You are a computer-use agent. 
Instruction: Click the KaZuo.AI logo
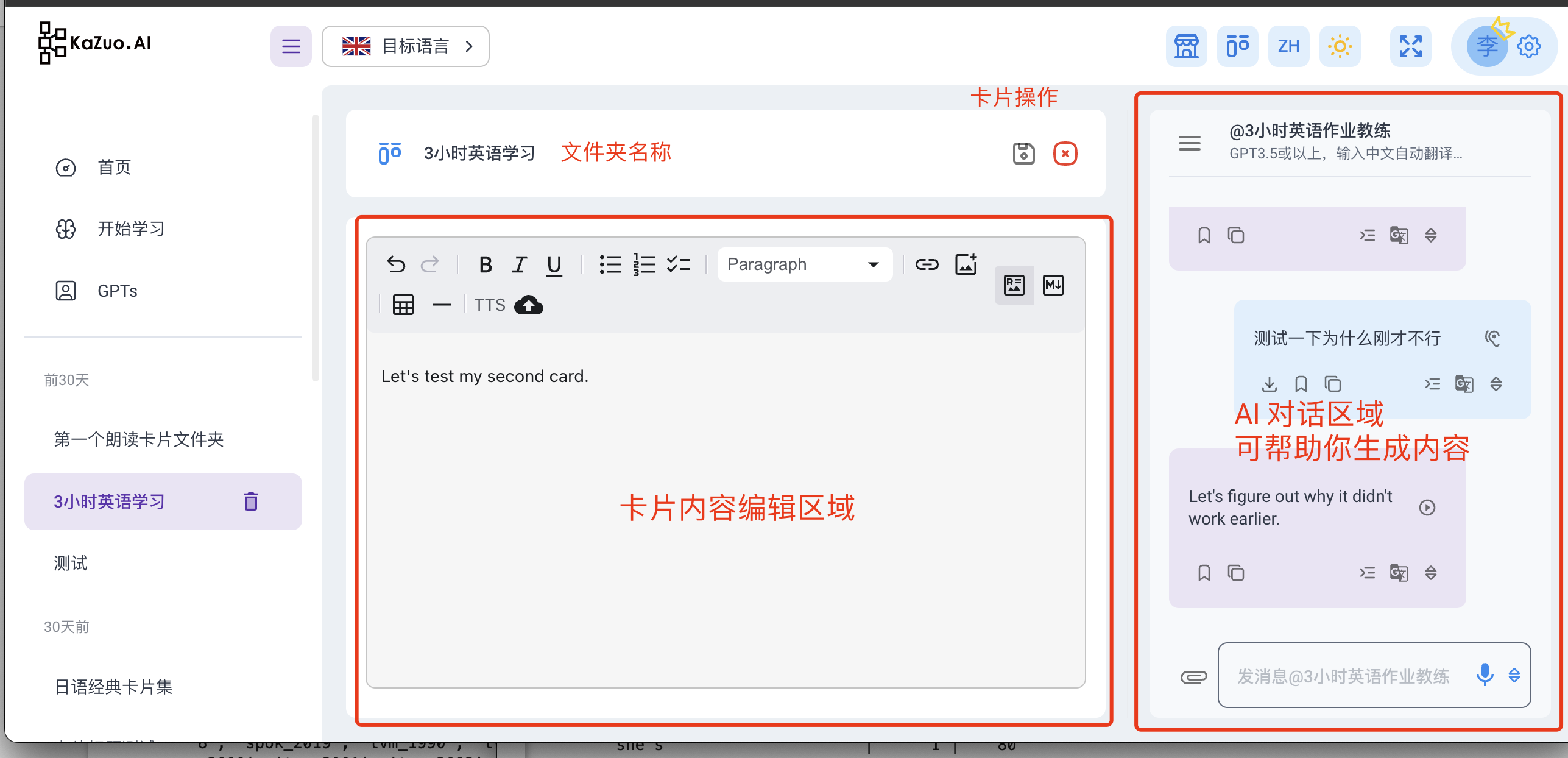point(94,43)
